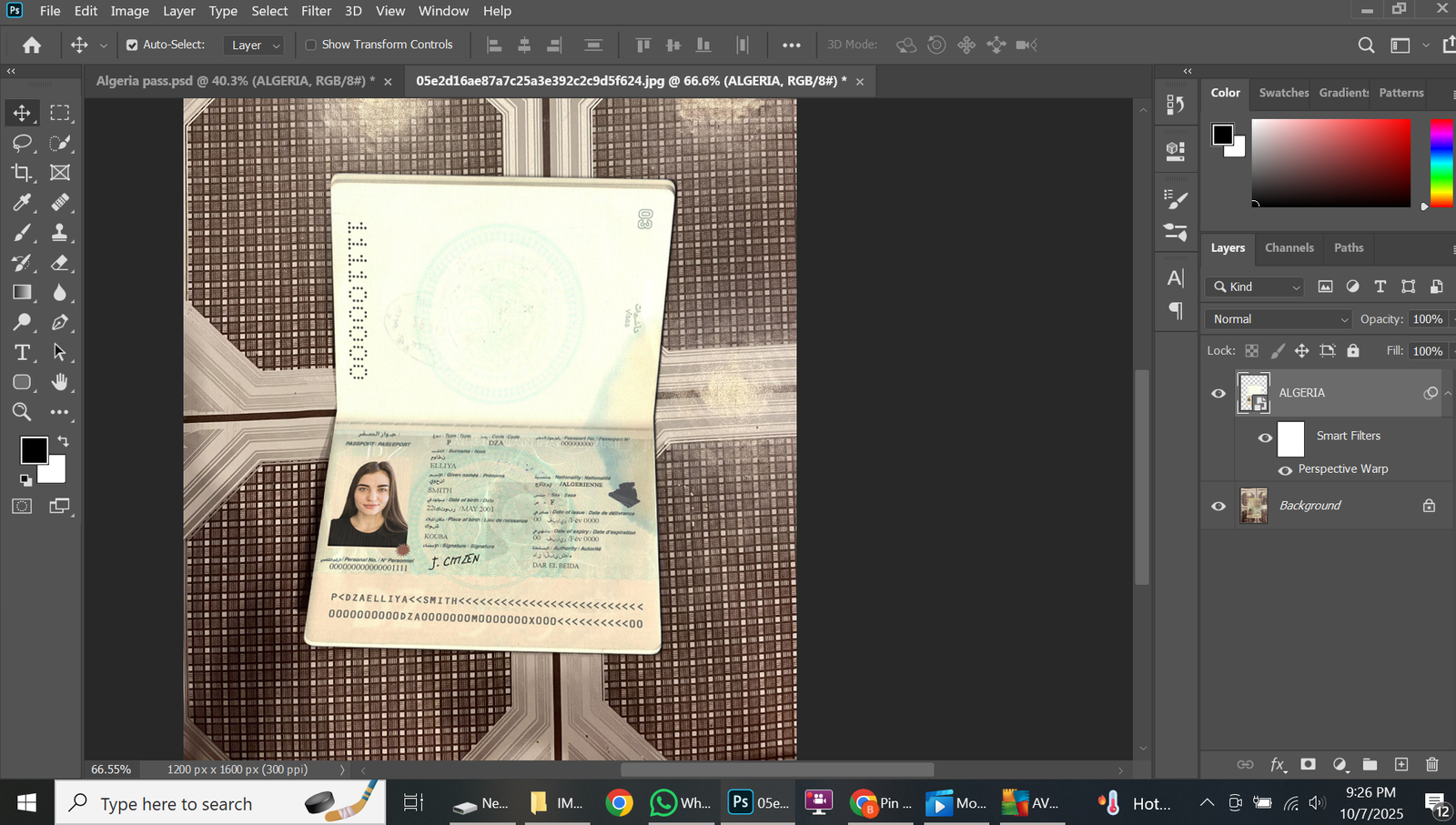The image size is (1456, 825).
Task: Click the trash icon in Layers panel
Action: click(1431, 765)
